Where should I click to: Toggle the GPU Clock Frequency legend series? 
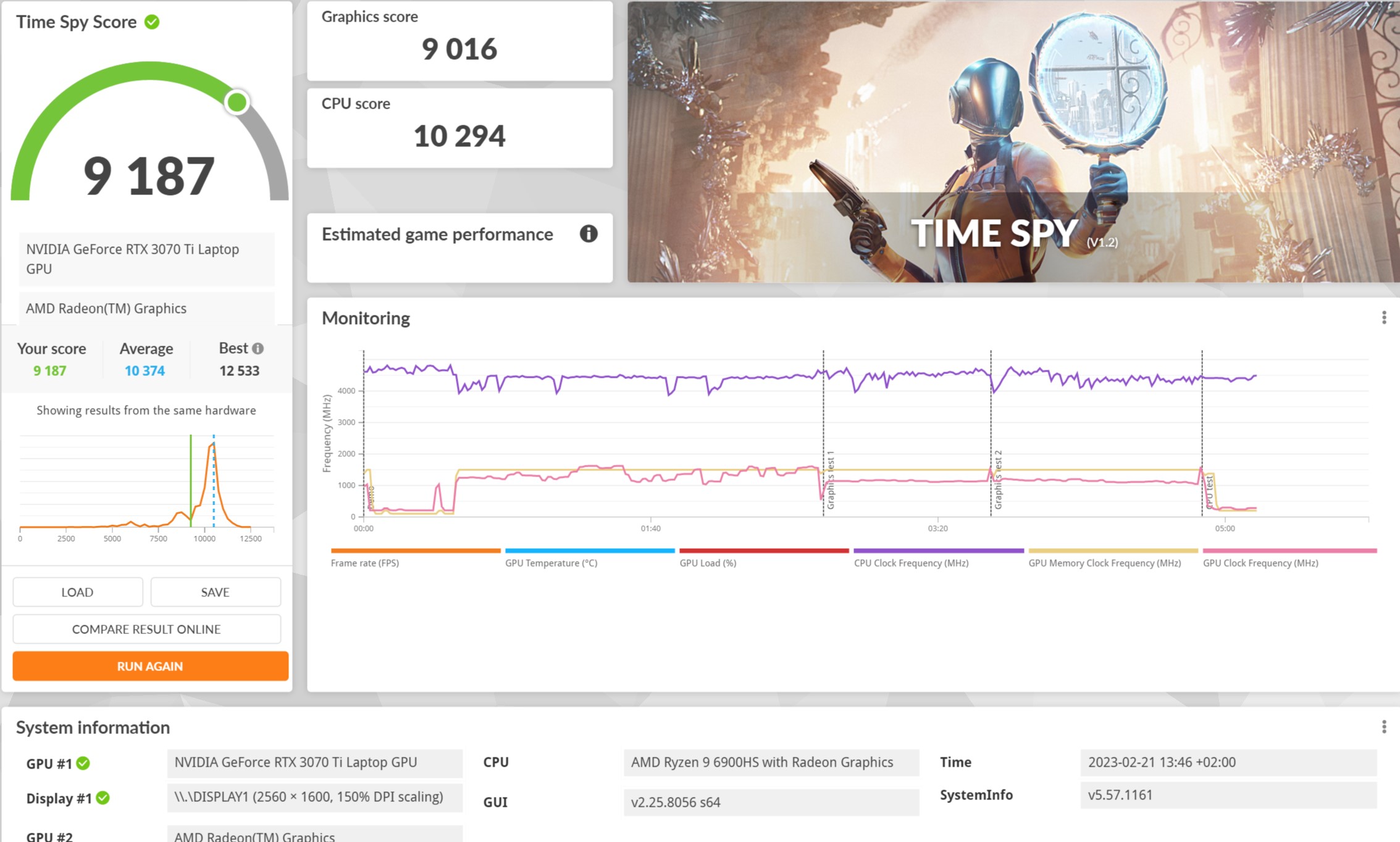(1260, 563)
